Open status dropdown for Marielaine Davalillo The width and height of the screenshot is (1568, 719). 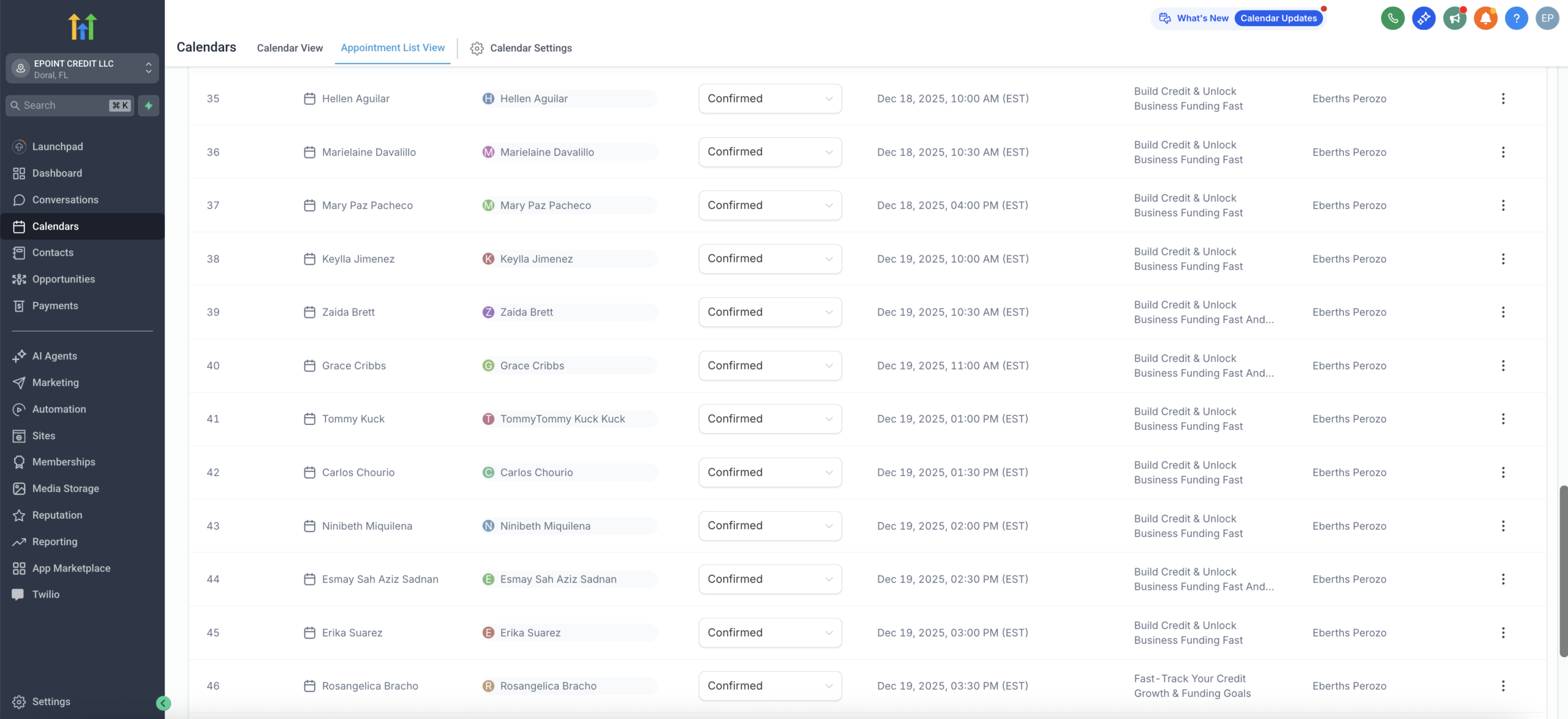coord(769,152)
